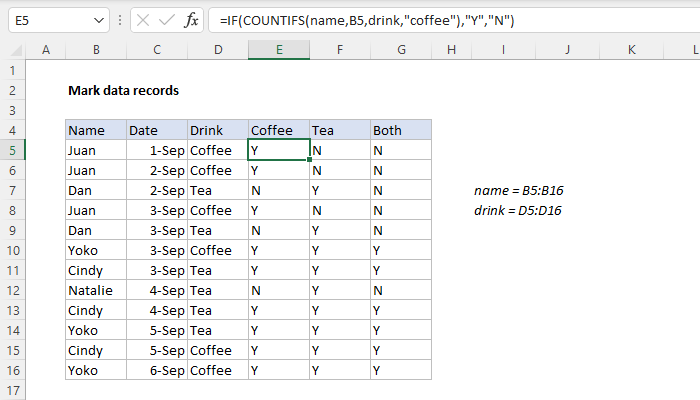Select column G header
700x400 pixels.
click(x=401, y=49)
